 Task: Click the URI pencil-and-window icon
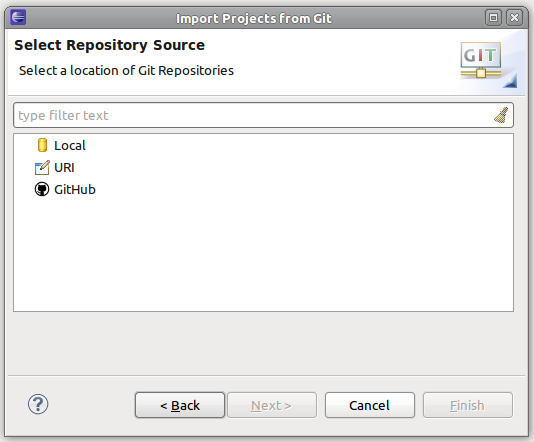tap(42, 168)
